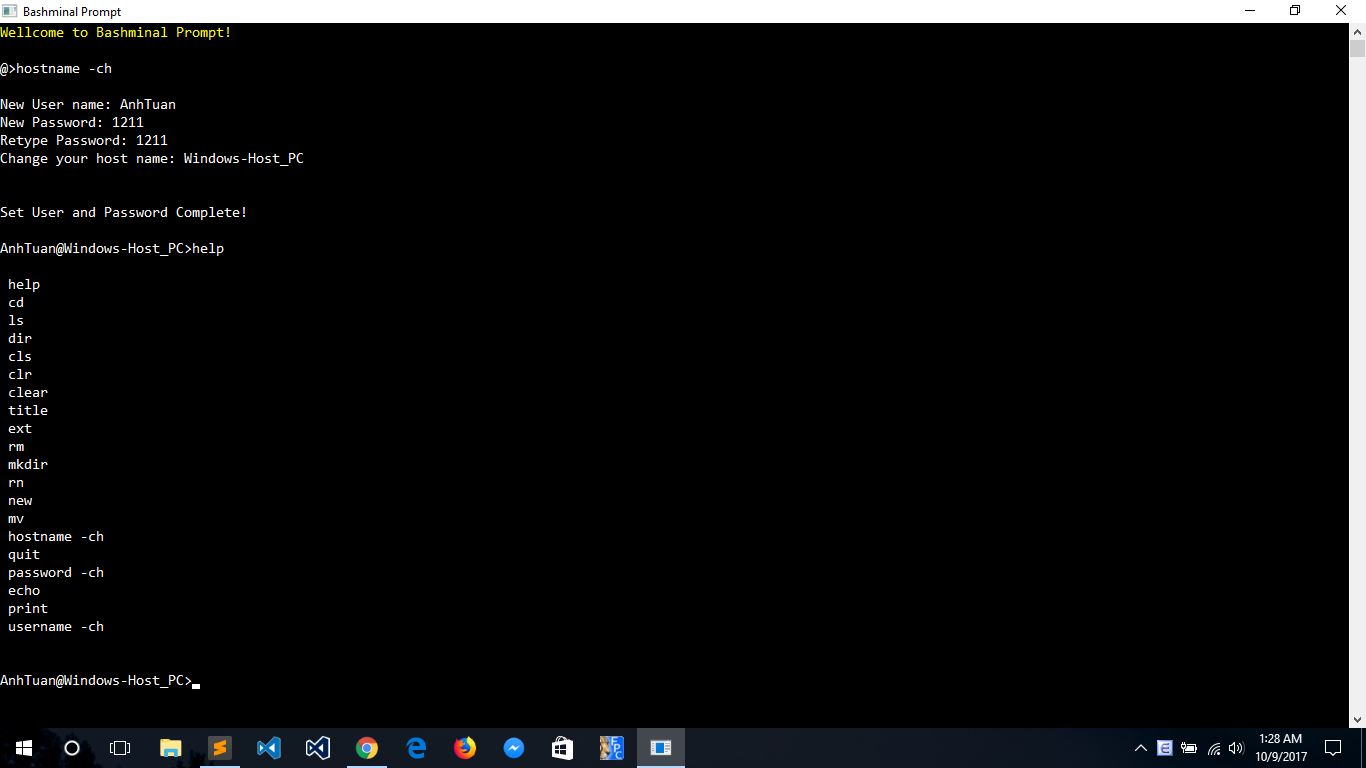The image size is (1366, 768).
Task: Open the volume speaker tray icon
Action: pyautogui.click(x=1236, y=748)
